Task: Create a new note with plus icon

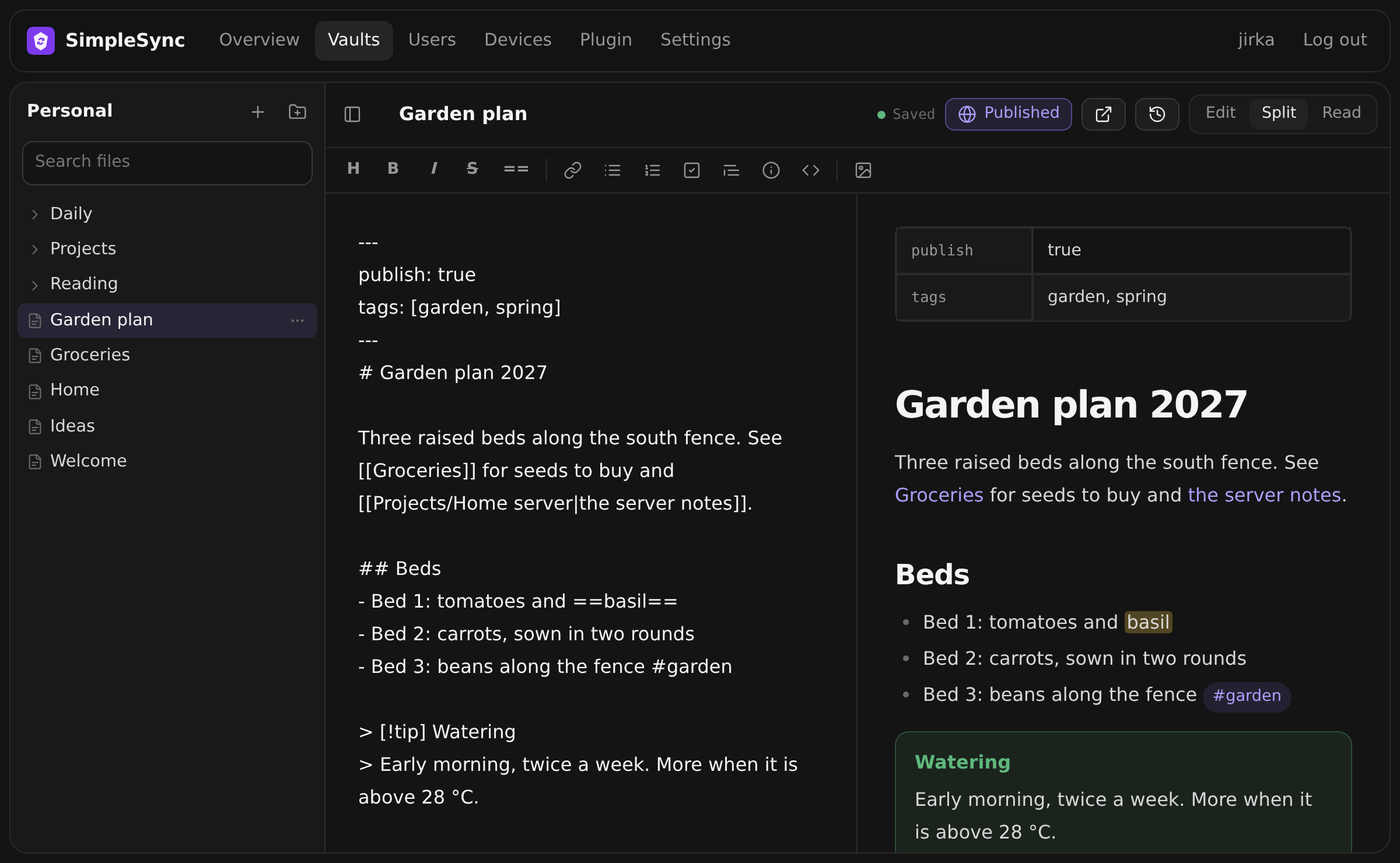Action: click(x=258, y=111)
